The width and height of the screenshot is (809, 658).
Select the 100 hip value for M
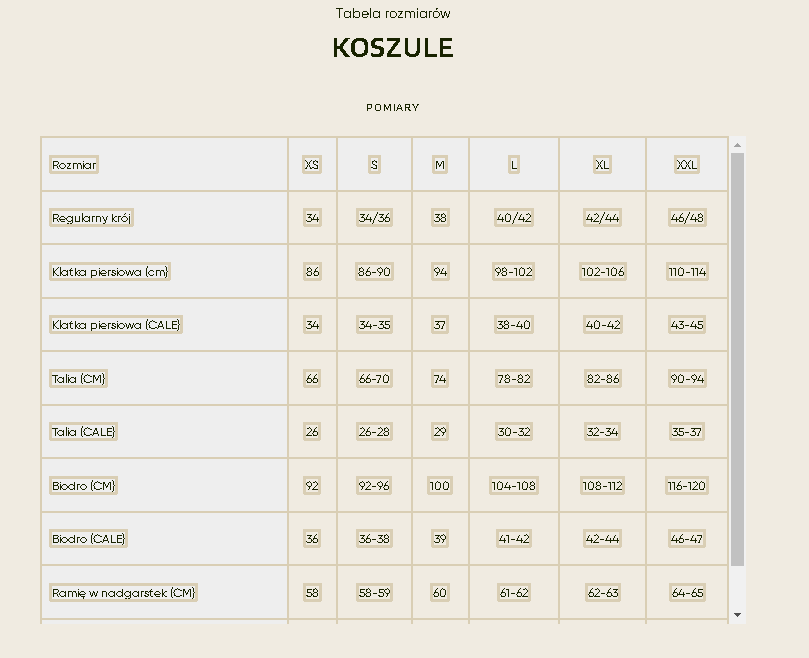click(x=440, y=486)
